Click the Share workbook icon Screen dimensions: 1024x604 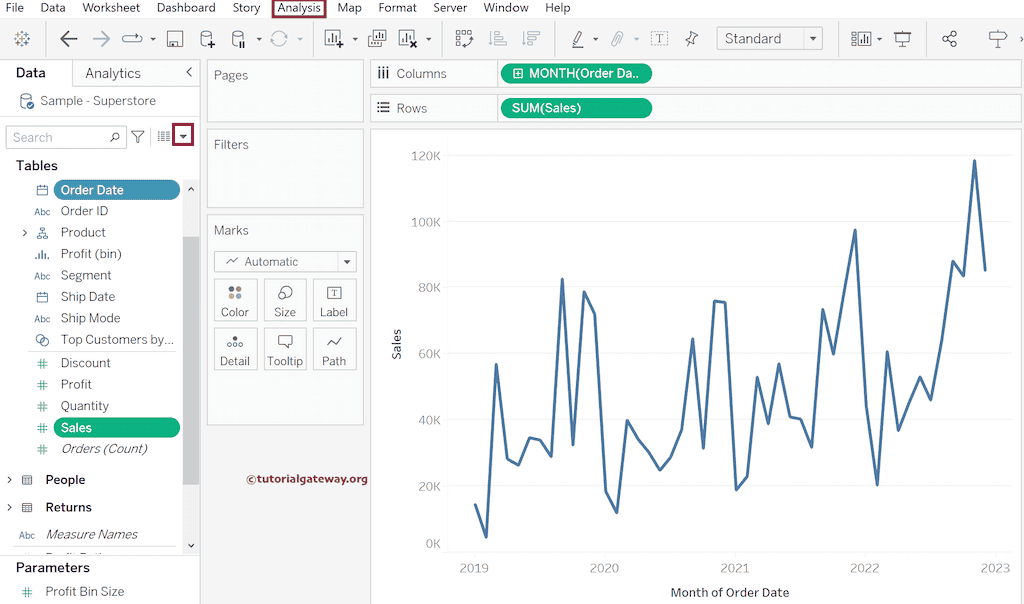950,39
